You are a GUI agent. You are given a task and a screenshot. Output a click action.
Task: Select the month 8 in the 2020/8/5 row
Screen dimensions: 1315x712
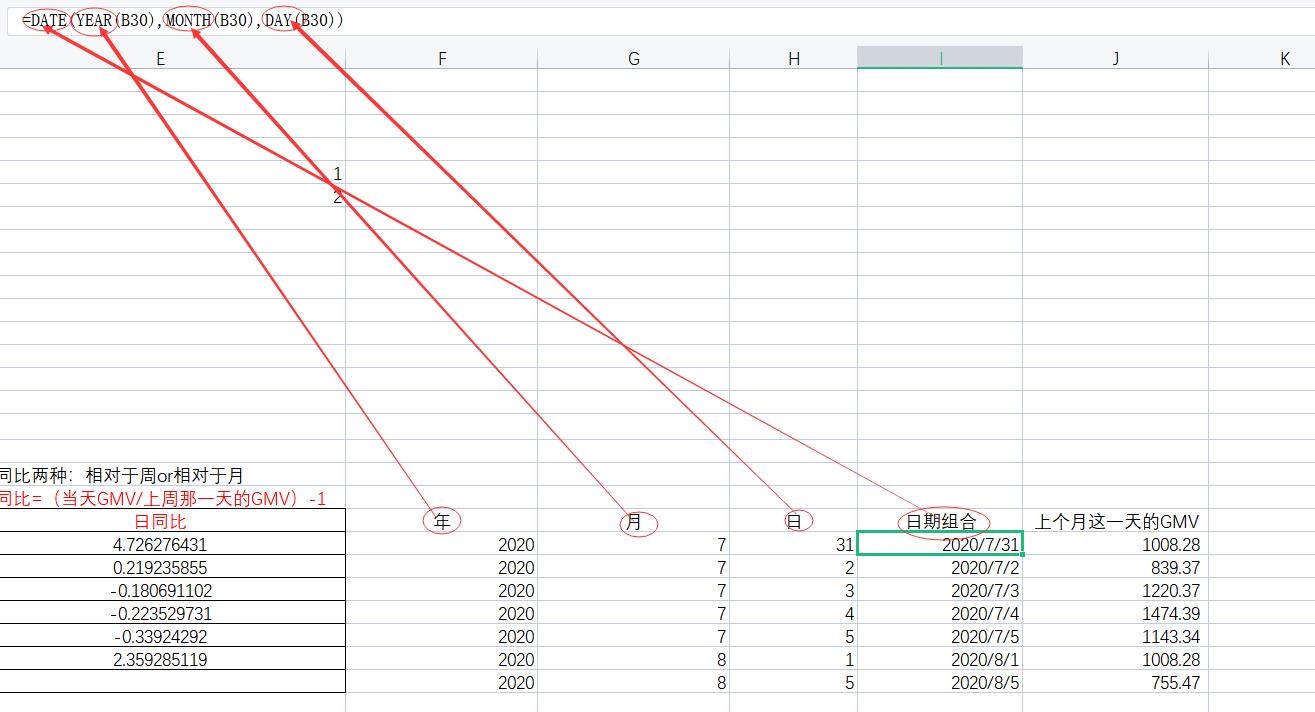tap(634, 683)
